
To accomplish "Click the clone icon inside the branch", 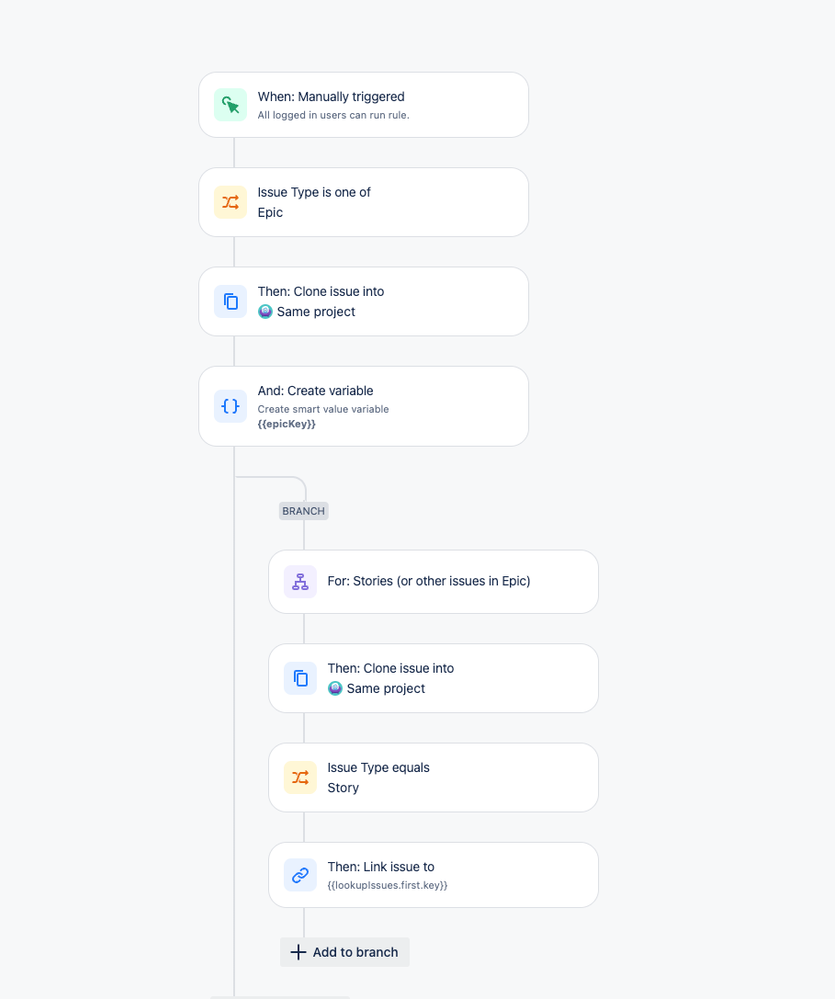I will tap(300, 678).
